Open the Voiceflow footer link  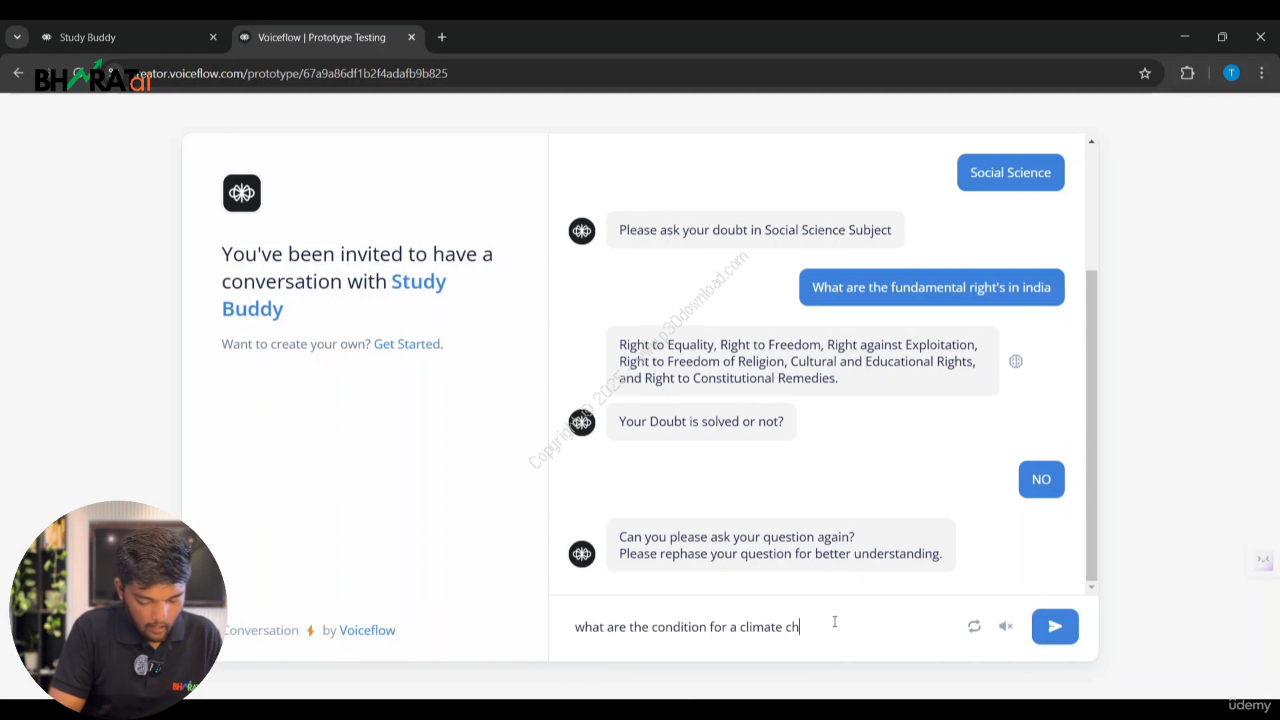[367, 630]
